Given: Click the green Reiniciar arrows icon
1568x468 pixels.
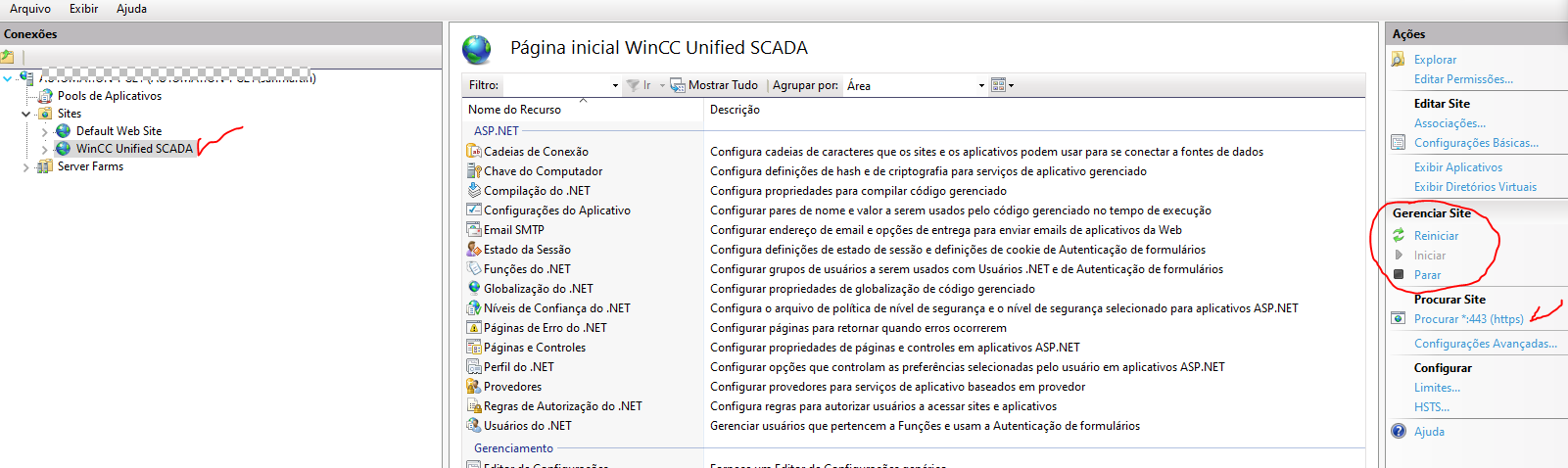Looking at the screenshot, I should (x=1399, y=236).
